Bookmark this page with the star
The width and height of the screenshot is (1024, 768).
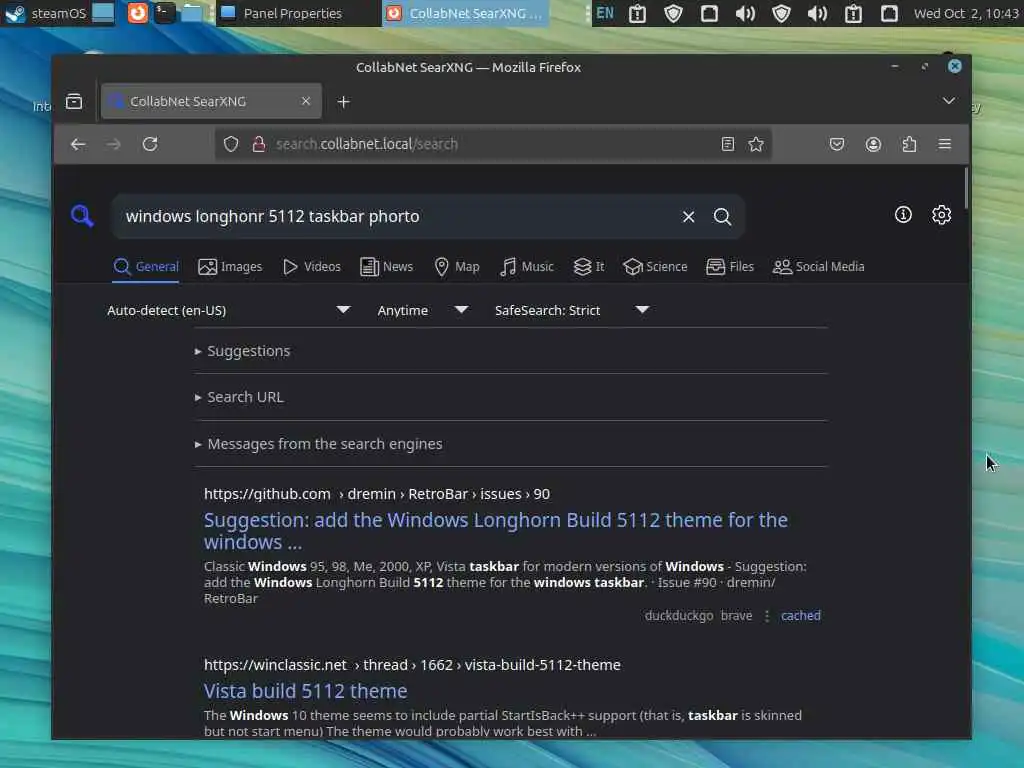(x=756, y=144)
